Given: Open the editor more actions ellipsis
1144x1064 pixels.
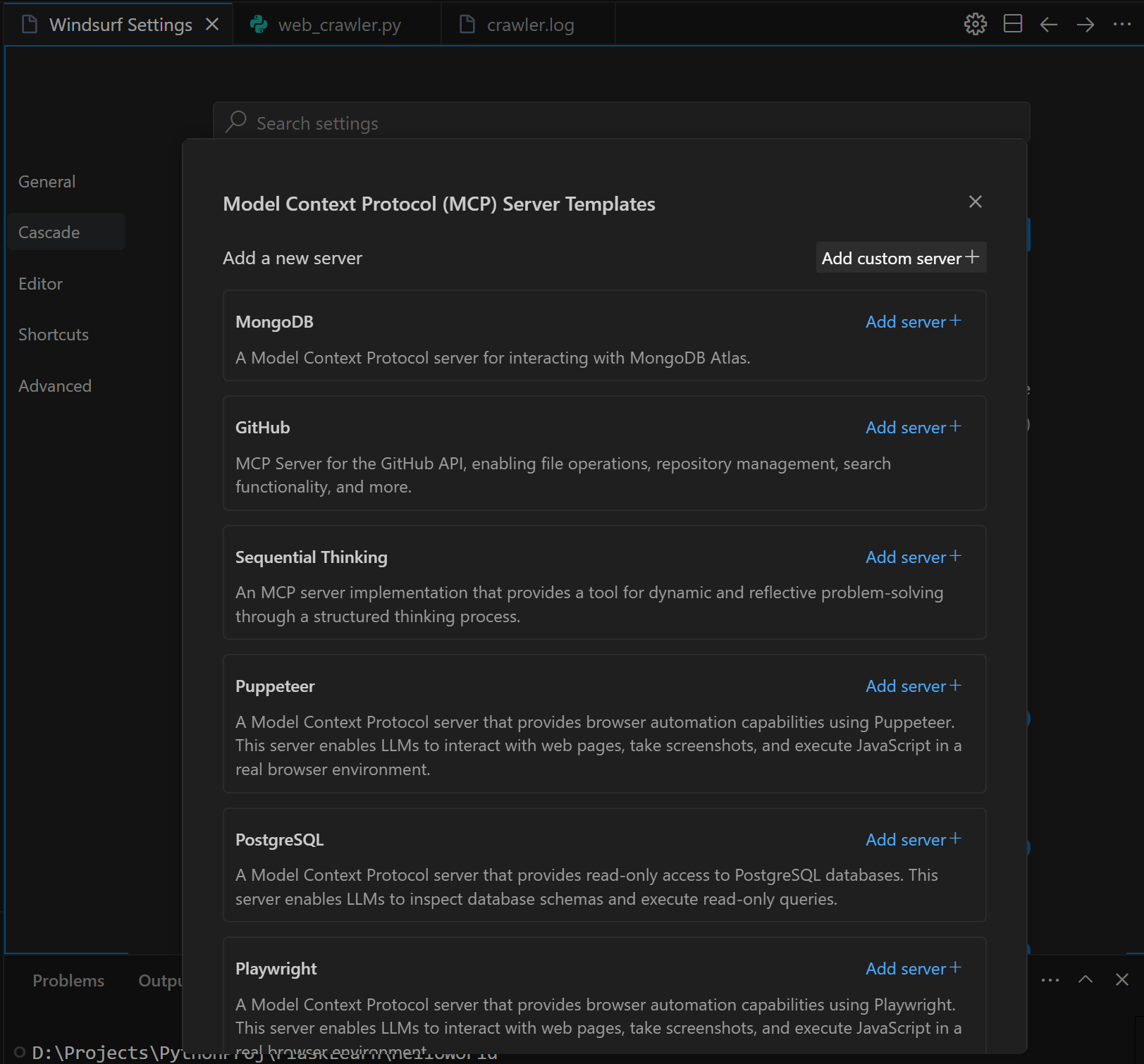Looking at the screenshot, I should pos(1122,25).
